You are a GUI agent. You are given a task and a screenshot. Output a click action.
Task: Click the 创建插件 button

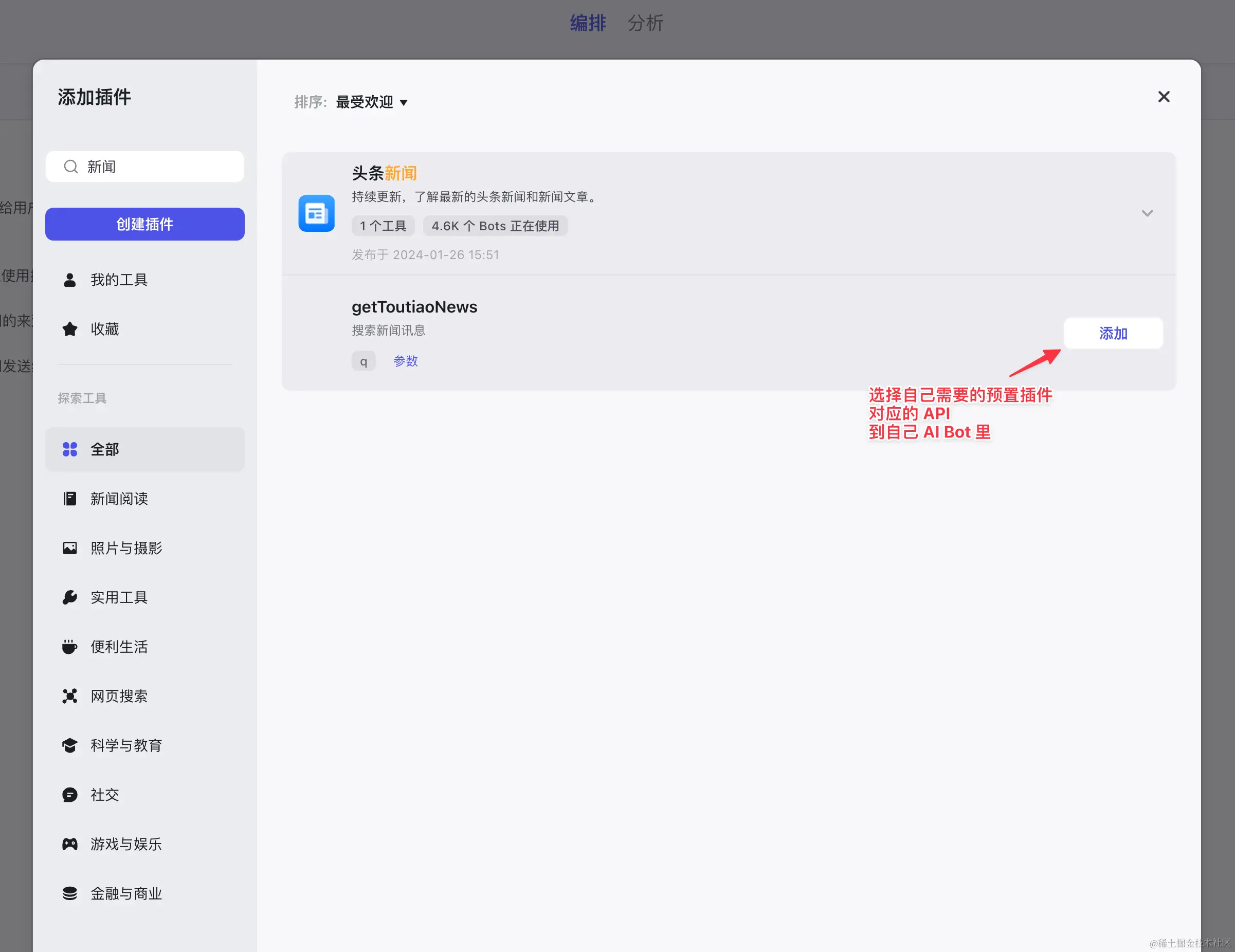pyautogui.click(x=145, y=224)
